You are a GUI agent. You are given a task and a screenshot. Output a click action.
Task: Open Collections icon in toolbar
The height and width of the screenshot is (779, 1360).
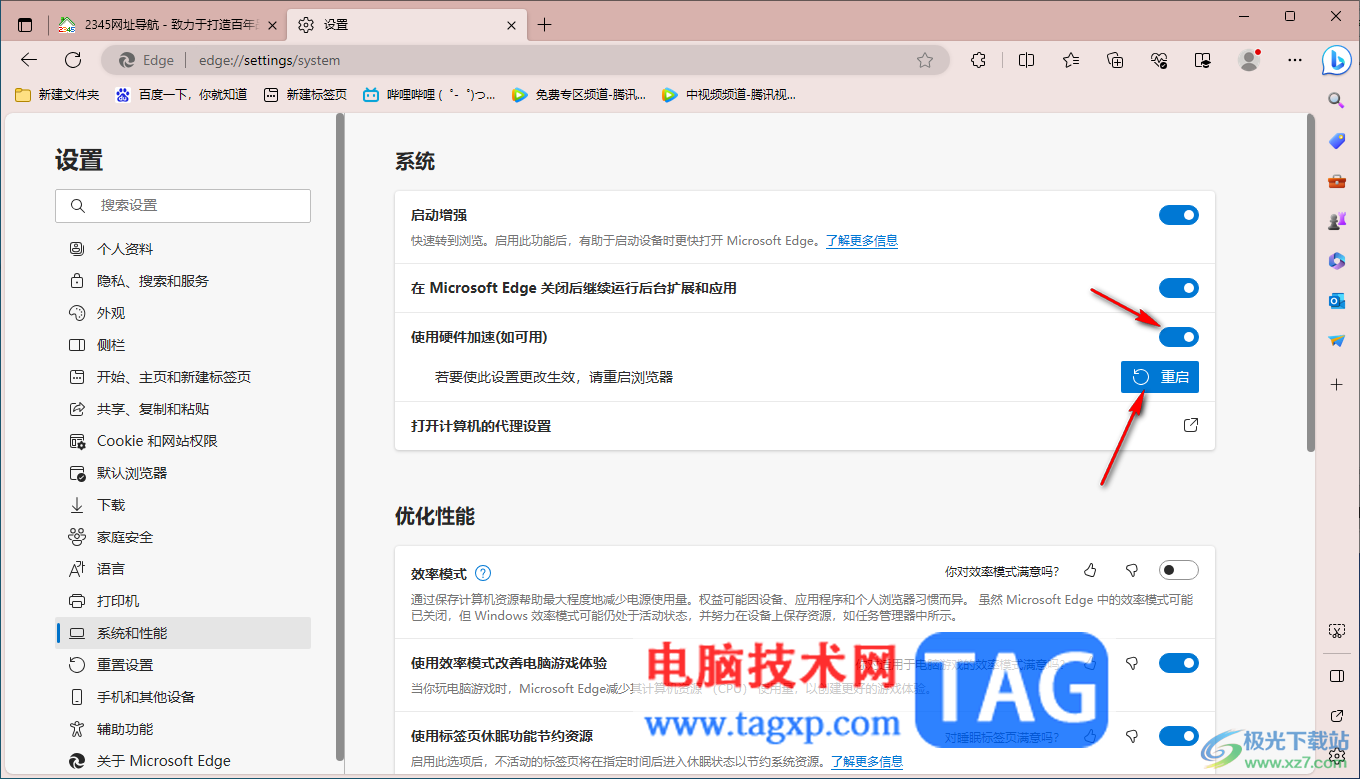pos(1116,60)
